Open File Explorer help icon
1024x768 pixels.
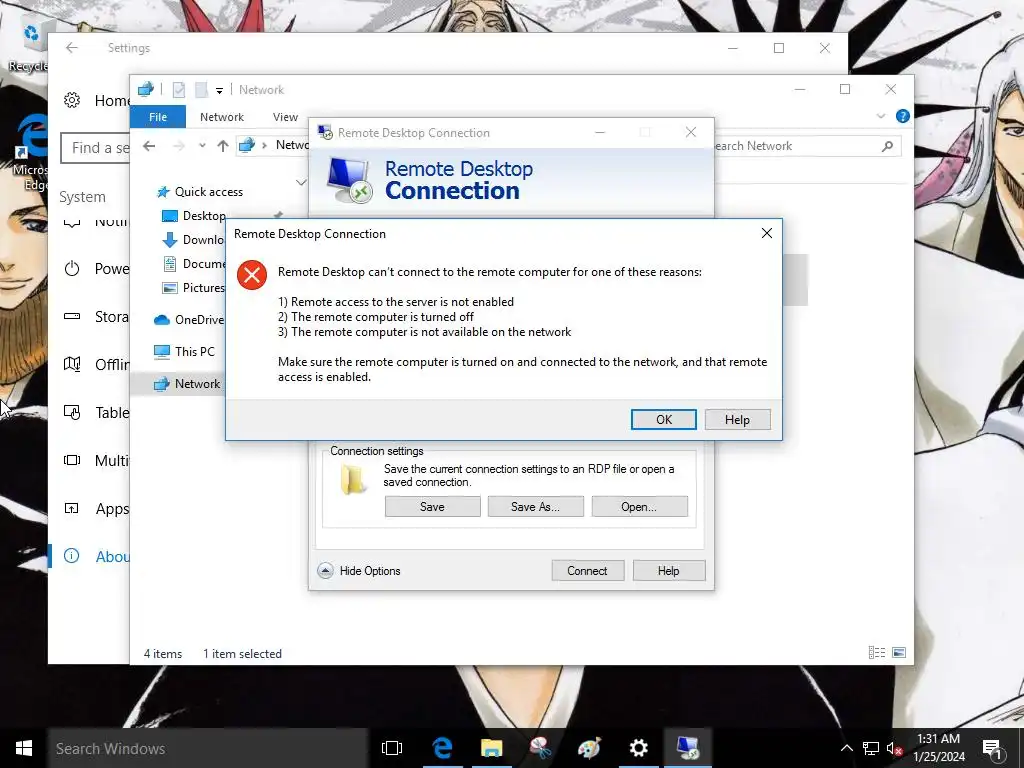pos(903,116)
